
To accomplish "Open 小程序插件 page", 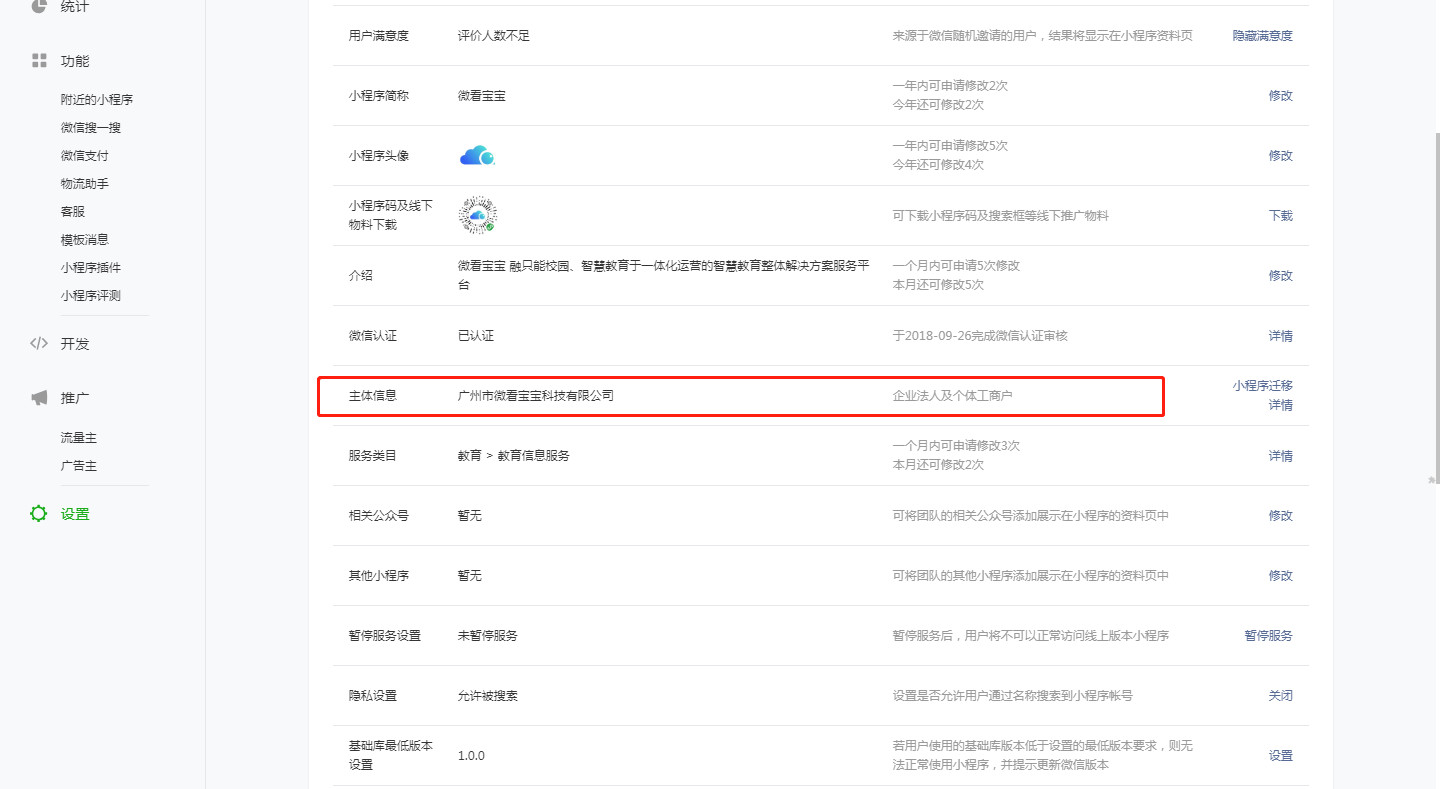I will coord(91,268).
